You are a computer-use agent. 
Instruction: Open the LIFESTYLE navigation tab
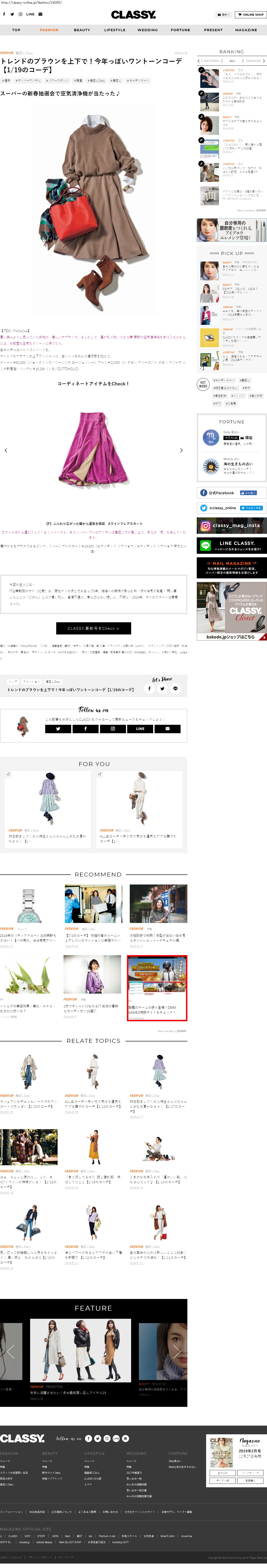pos(115,30)
